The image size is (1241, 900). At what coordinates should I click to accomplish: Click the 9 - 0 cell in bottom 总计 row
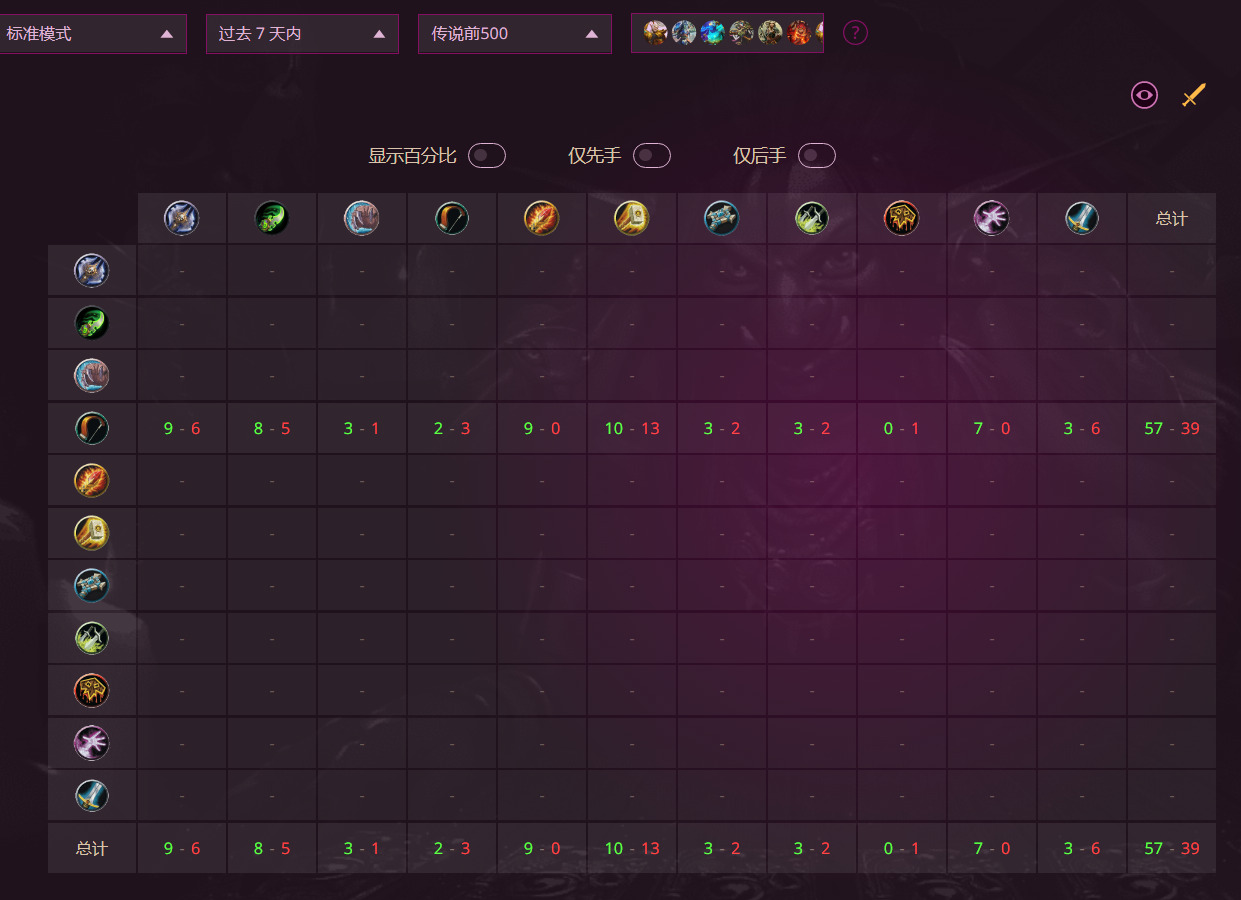click(542, 848)
